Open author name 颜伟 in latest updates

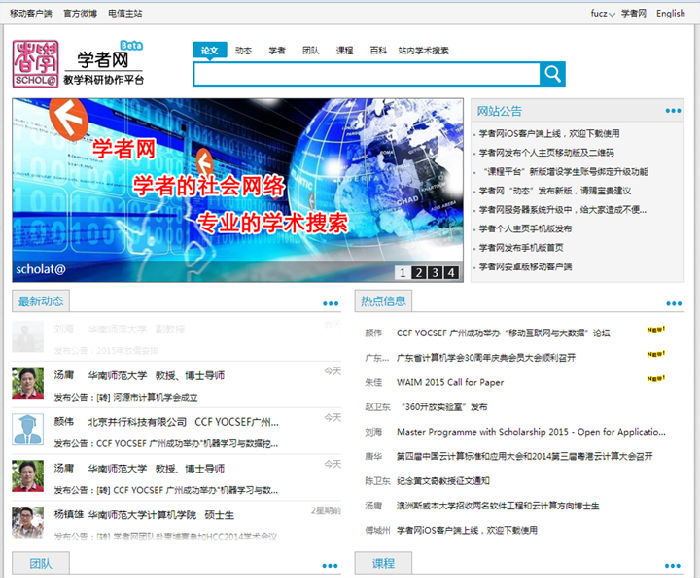point(64,422)
